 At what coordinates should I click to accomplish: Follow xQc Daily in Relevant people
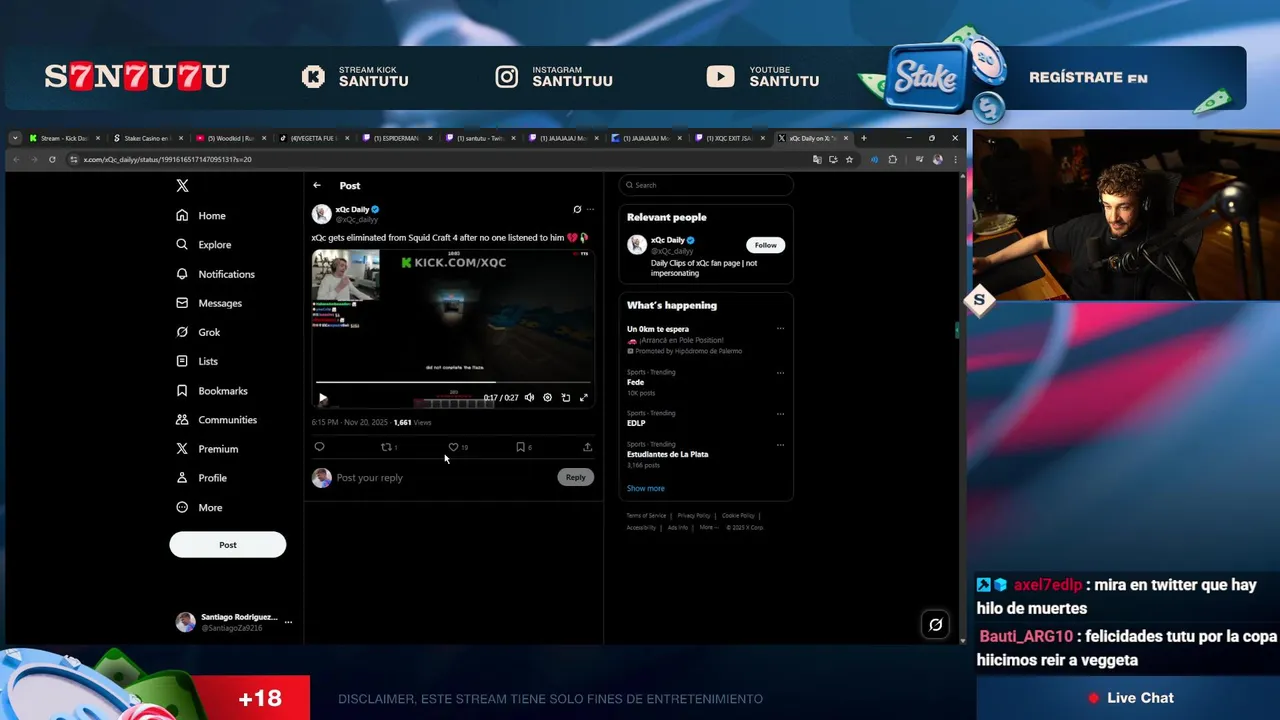pos(765,245)
